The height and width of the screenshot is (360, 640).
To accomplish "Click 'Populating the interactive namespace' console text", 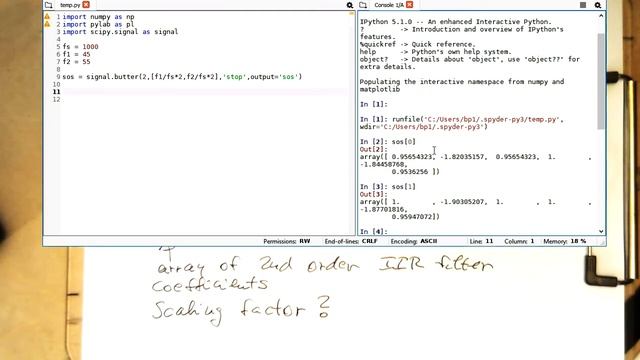I will click(x=462, y=85).
